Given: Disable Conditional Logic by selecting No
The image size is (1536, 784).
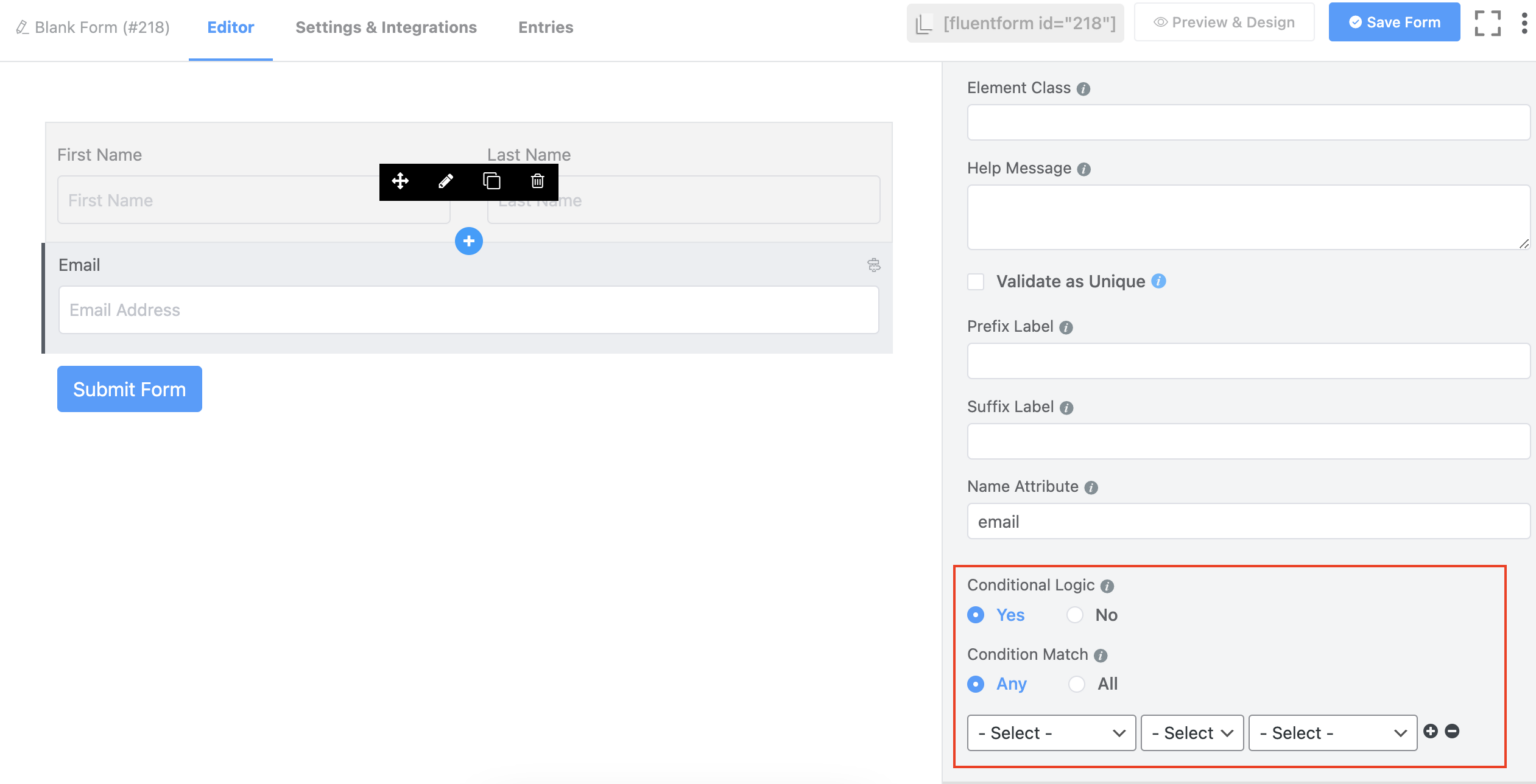Looking at the screenshot, I should click(1075, 614).
